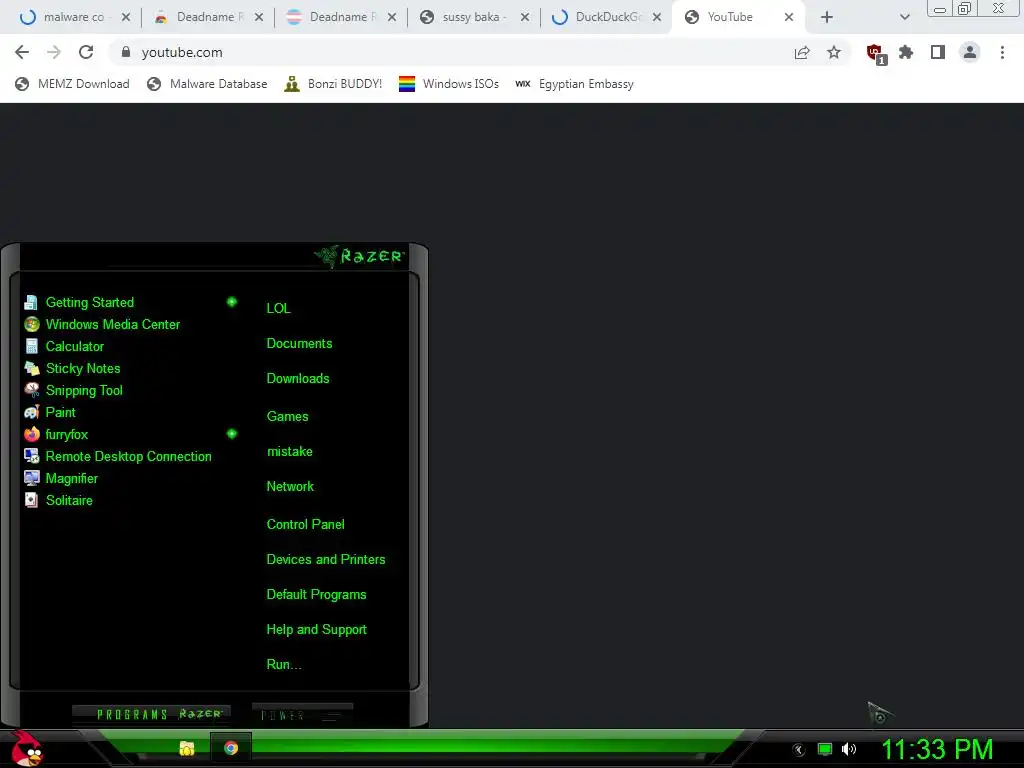Open the LOL user folder
This screenshot has height=768, width=1024.
[278, 308]
